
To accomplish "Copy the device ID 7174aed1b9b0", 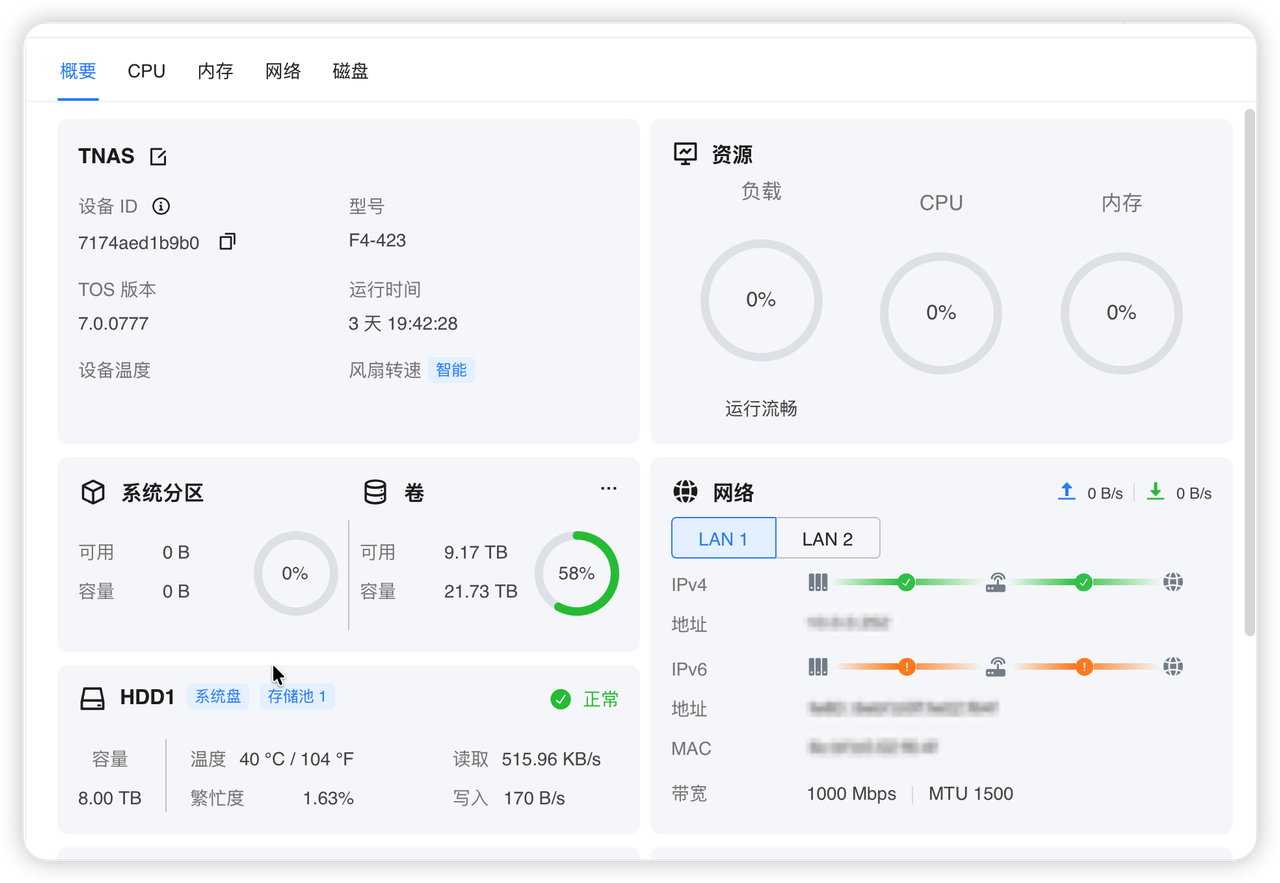I will click(x=227, y=242).
